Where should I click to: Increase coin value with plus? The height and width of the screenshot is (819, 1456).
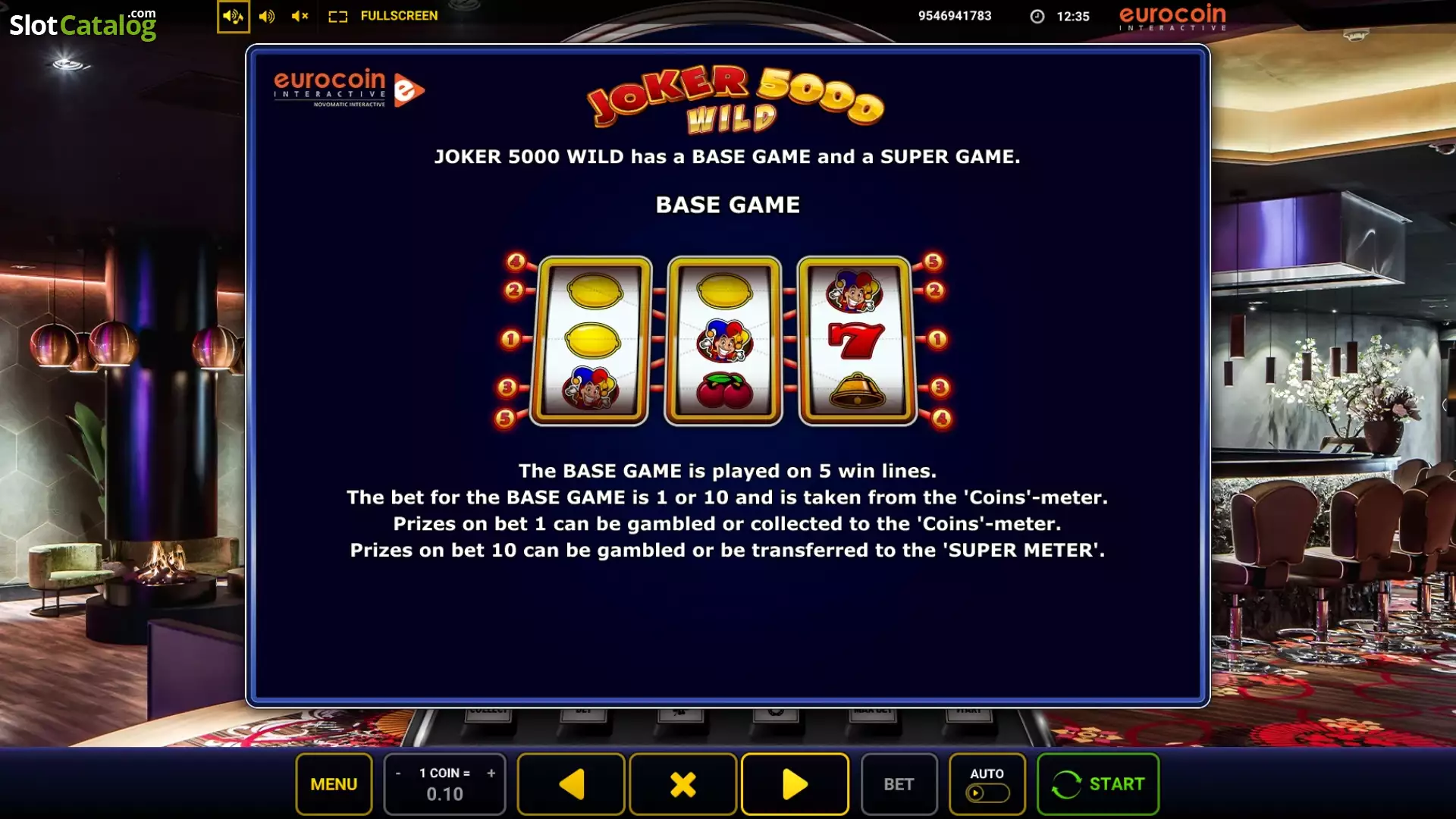pyautogui.click(x=491, y=773)
